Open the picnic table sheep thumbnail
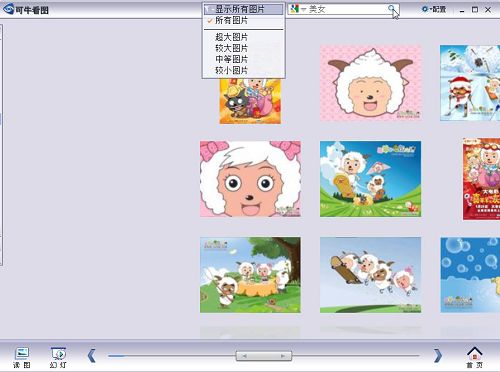The height and width of the screenshot is (372, 500). coord(250,275)
